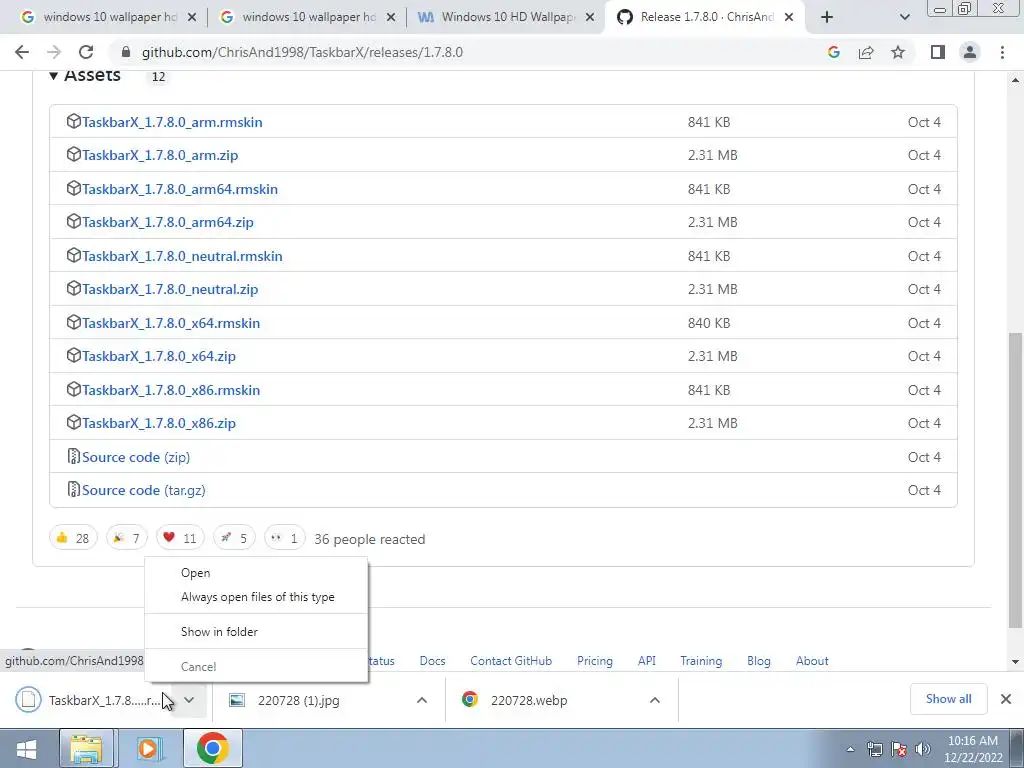This screenshot has width=1024, height=768.
Task: Open the Docs footer link
Action: pyautogui.click(x=432, y=661)
